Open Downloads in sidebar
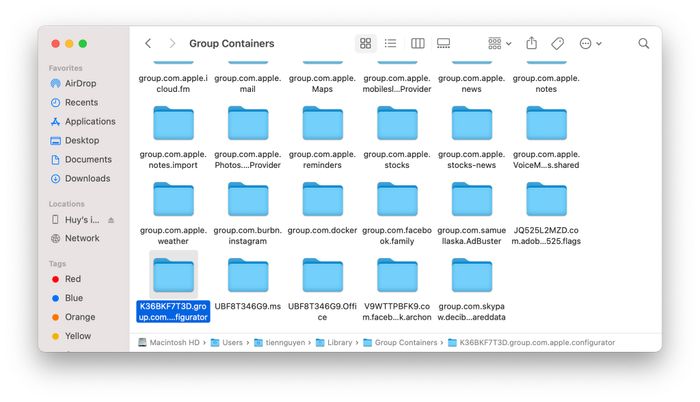This screenshot has height=402, width=700. point(87,178)
